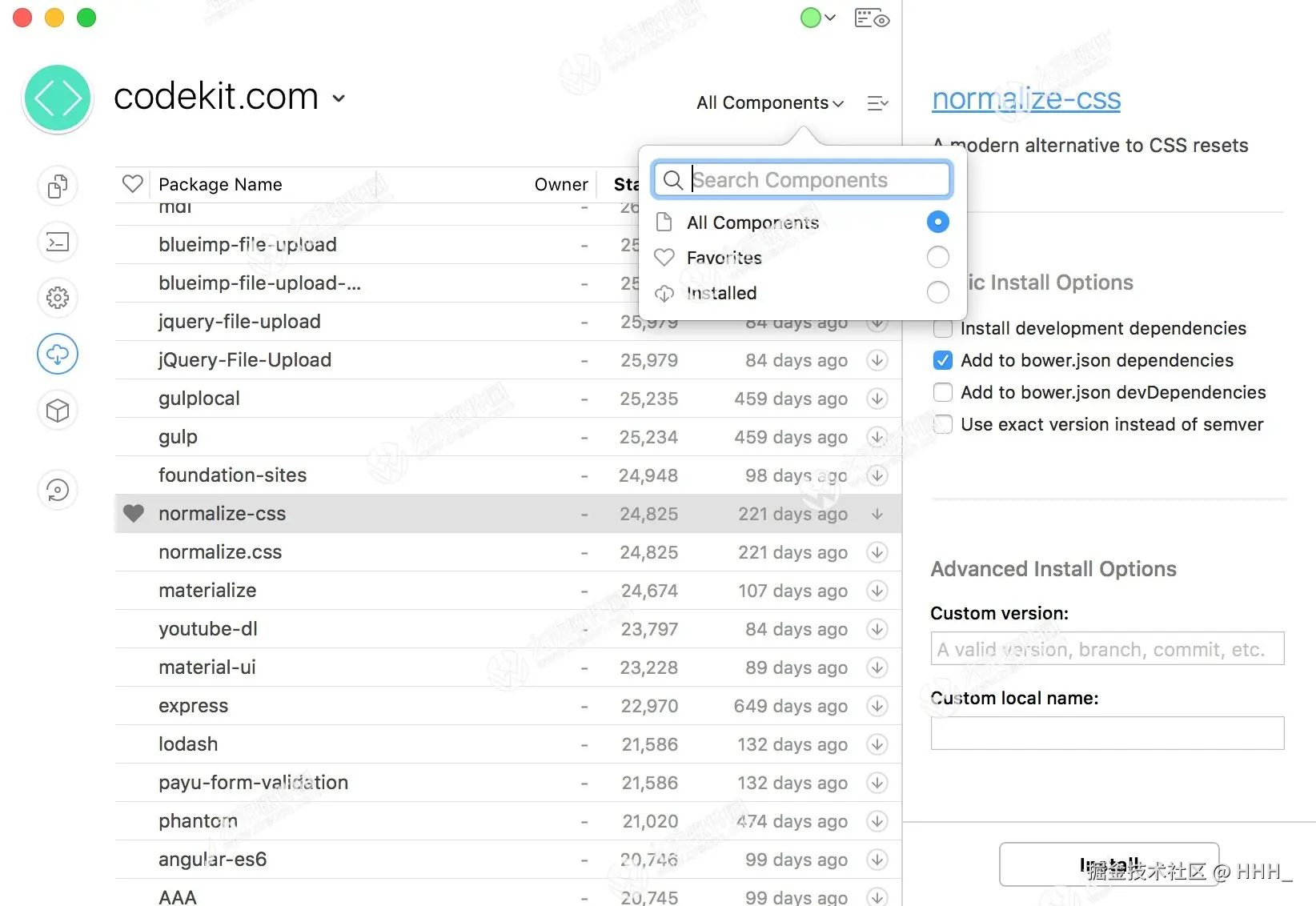The image size is (1316, 906).
Task: Select the cloud download components icon
Action: point(58,354)
